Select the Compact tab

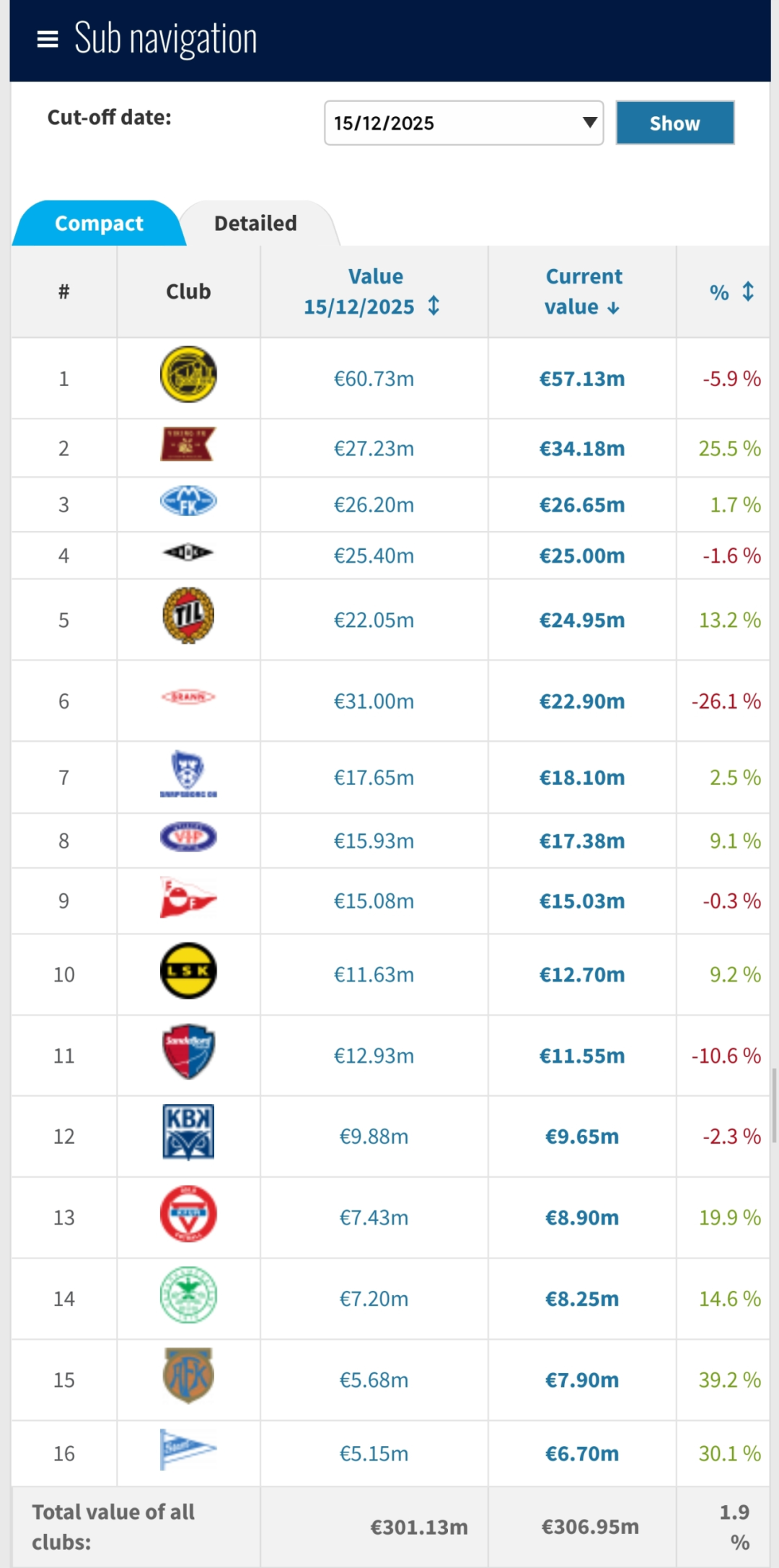pyautogui.click(x=99, y=224)
